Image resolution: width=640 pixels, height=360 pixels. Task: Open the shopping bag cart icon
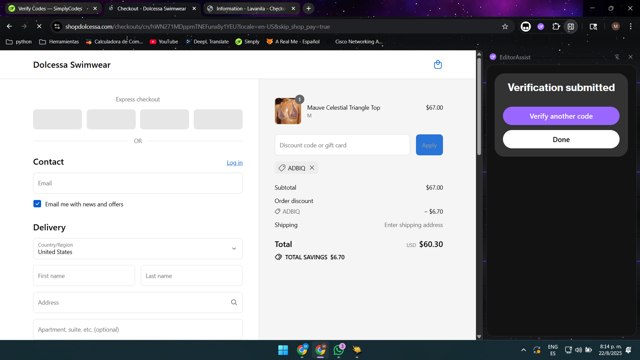[x=438, y=64]
